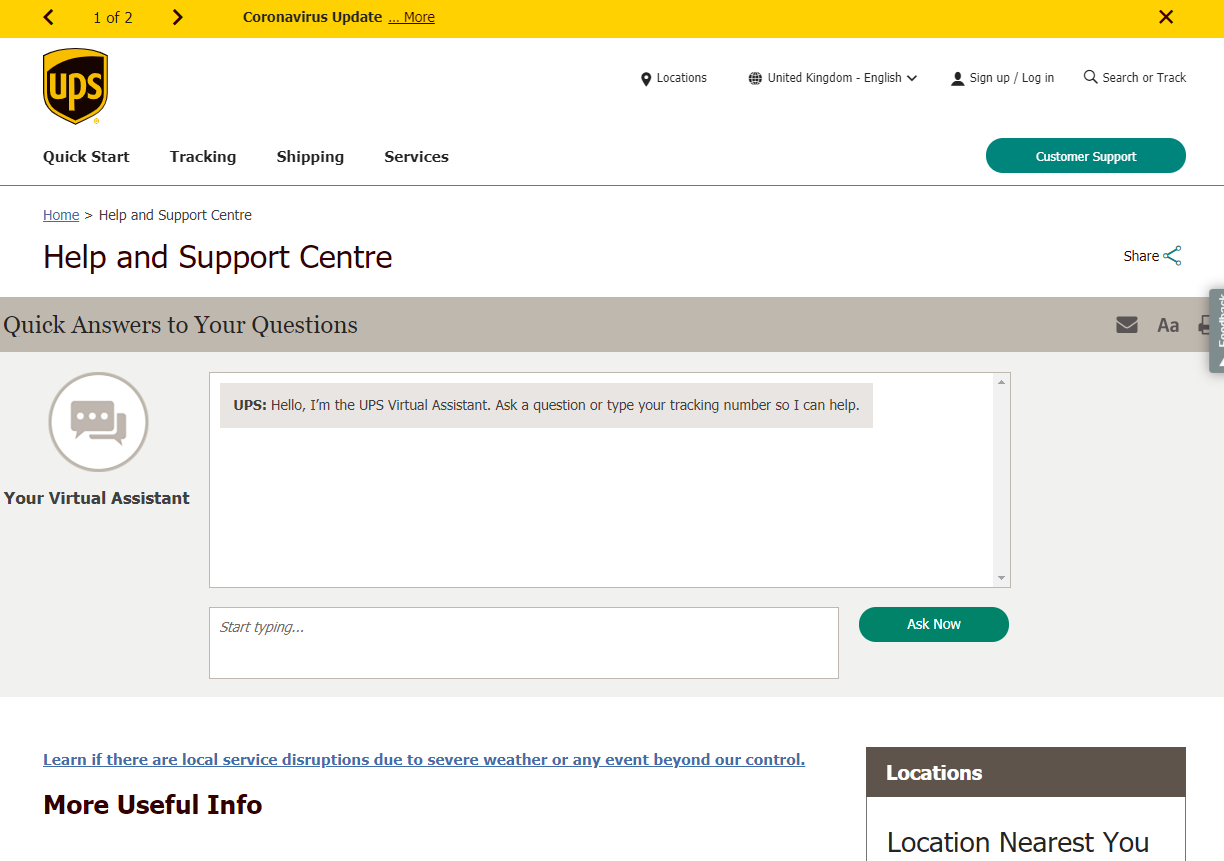Open the Shipping menu
This screenshot has height=861, width=1224.
tap(310, 157)
